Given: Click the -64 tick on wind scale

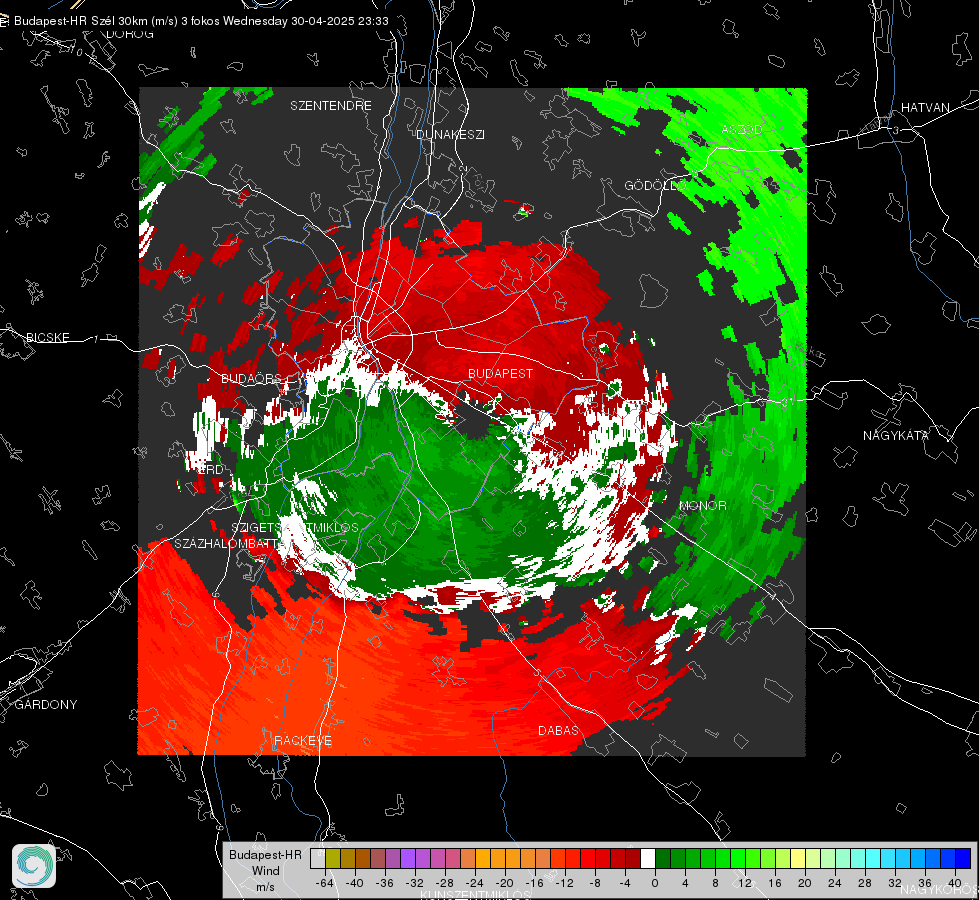Looking at the screenshot, I should point(325,883).
